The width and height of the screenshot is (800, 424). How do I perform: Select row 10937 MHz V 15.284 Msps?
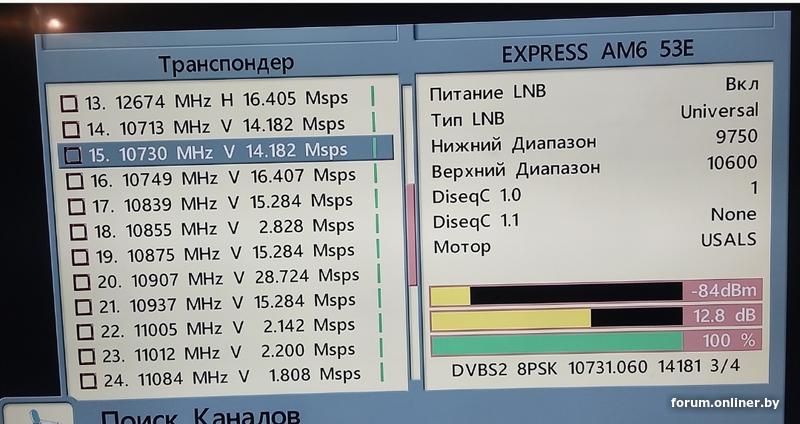[x=230, y=304]
